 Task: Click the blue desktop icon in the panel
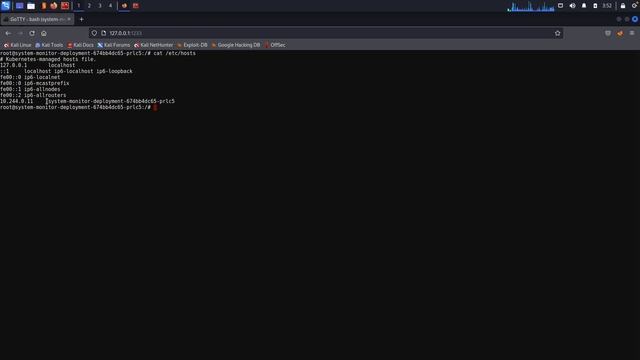(x=19, y=6)
